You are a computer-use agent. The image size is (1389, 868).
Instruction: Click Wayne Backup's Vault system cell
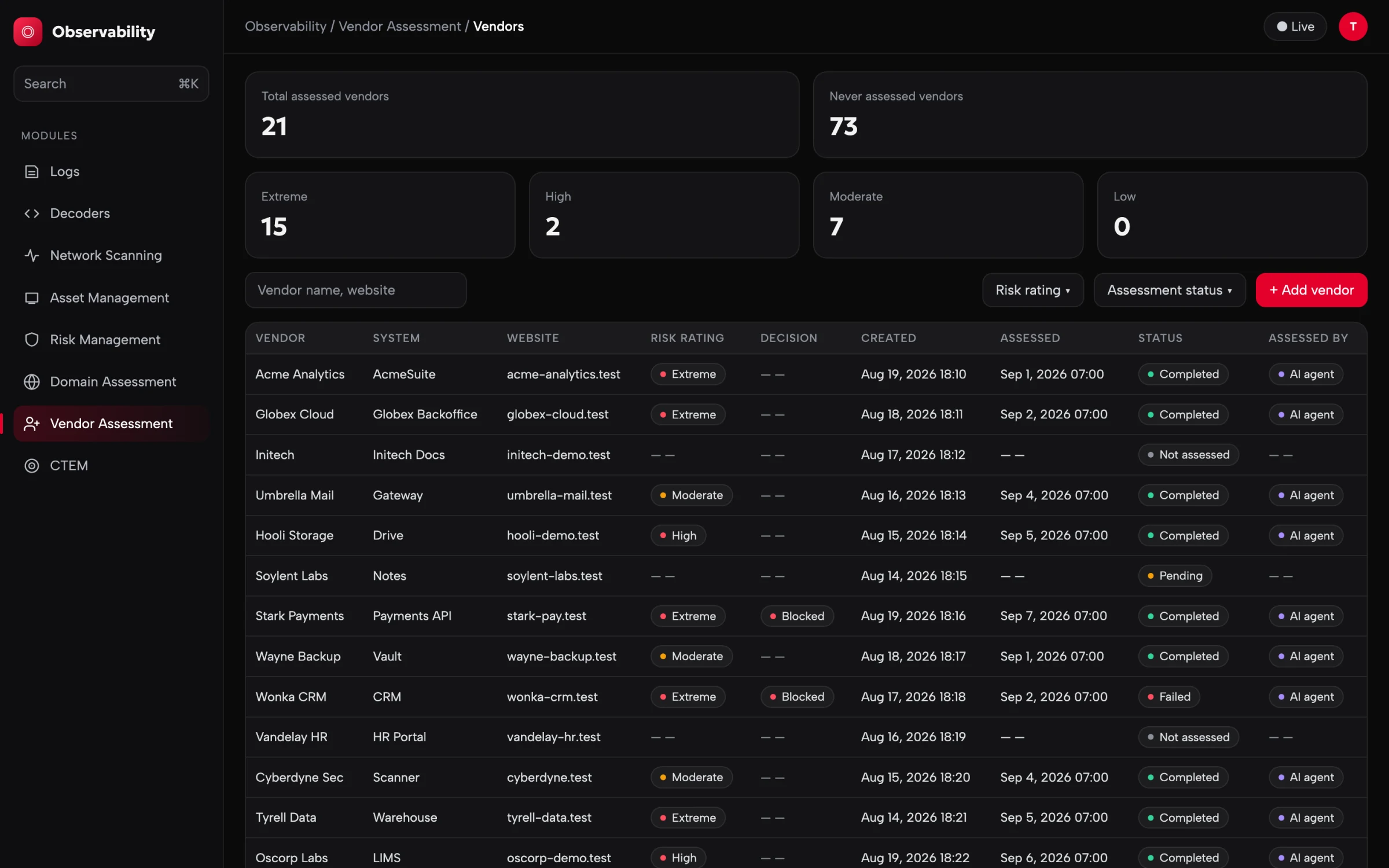pos(387,656)
